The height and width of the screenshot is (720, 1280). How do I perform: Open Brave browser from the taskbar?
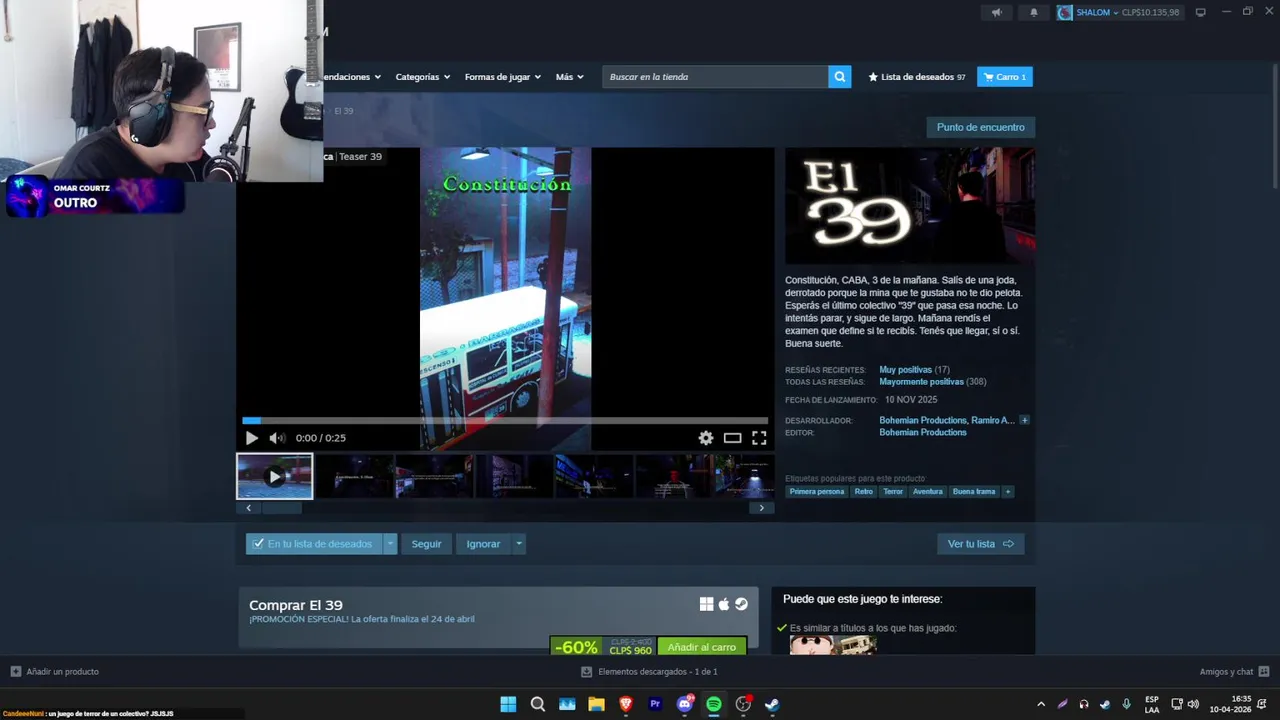pyautogui.click(x=626, y=704)
